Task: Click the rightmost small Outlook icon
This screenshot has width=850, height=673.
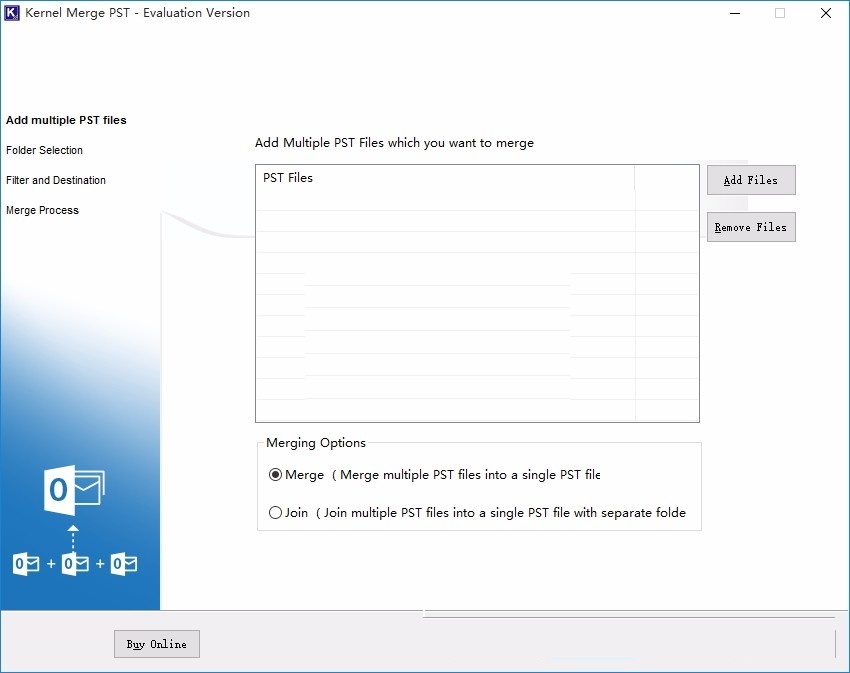Action: 124,564
